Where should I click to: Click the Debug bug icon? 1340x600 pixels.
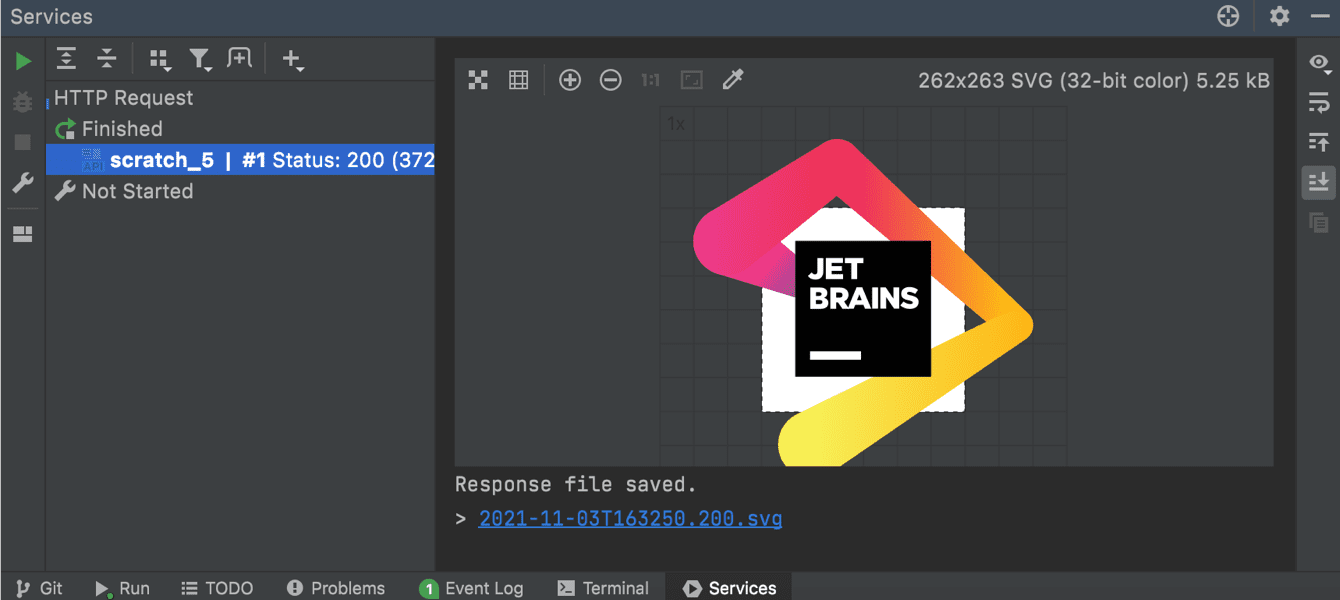(22, 102)
